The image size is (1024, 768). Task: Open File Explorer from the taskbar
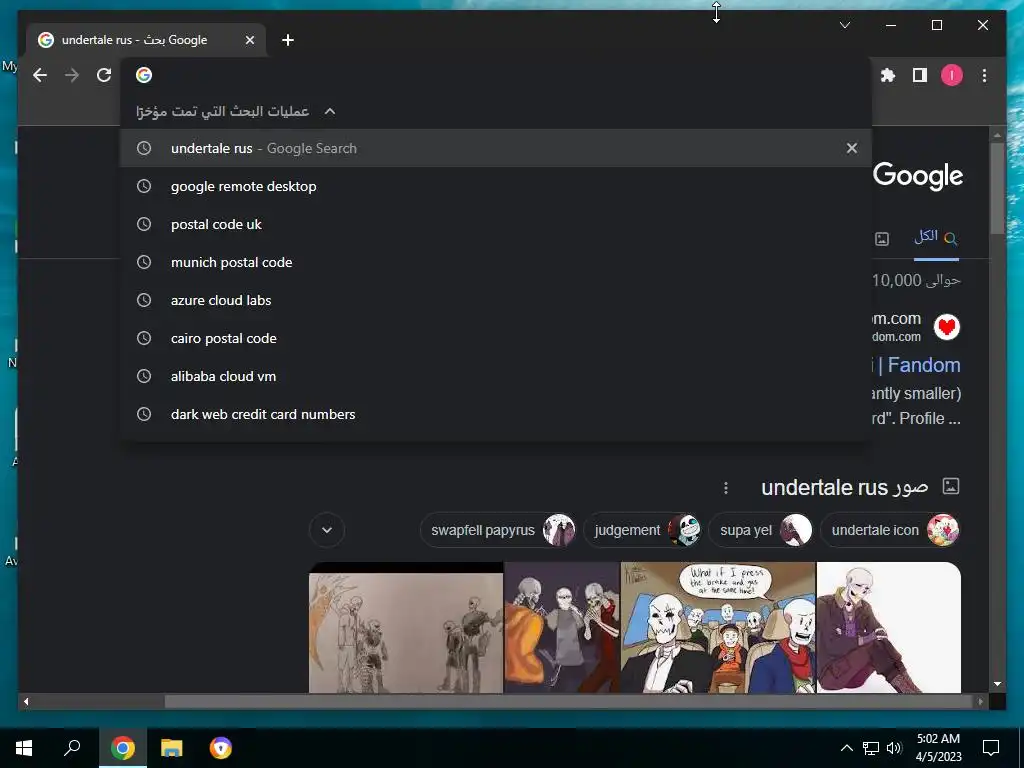click(172, 748)
